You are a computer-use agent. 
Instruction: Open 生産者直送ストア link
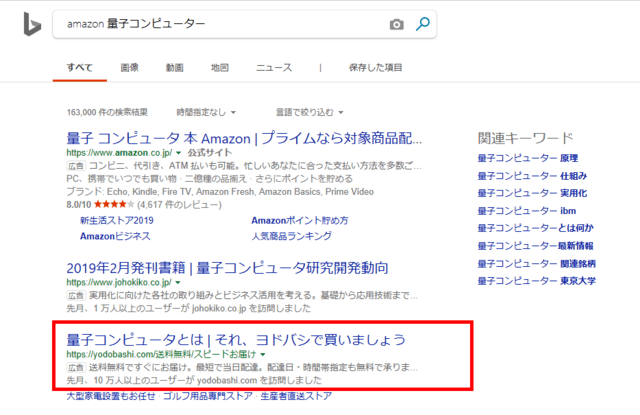coord(296,396)
